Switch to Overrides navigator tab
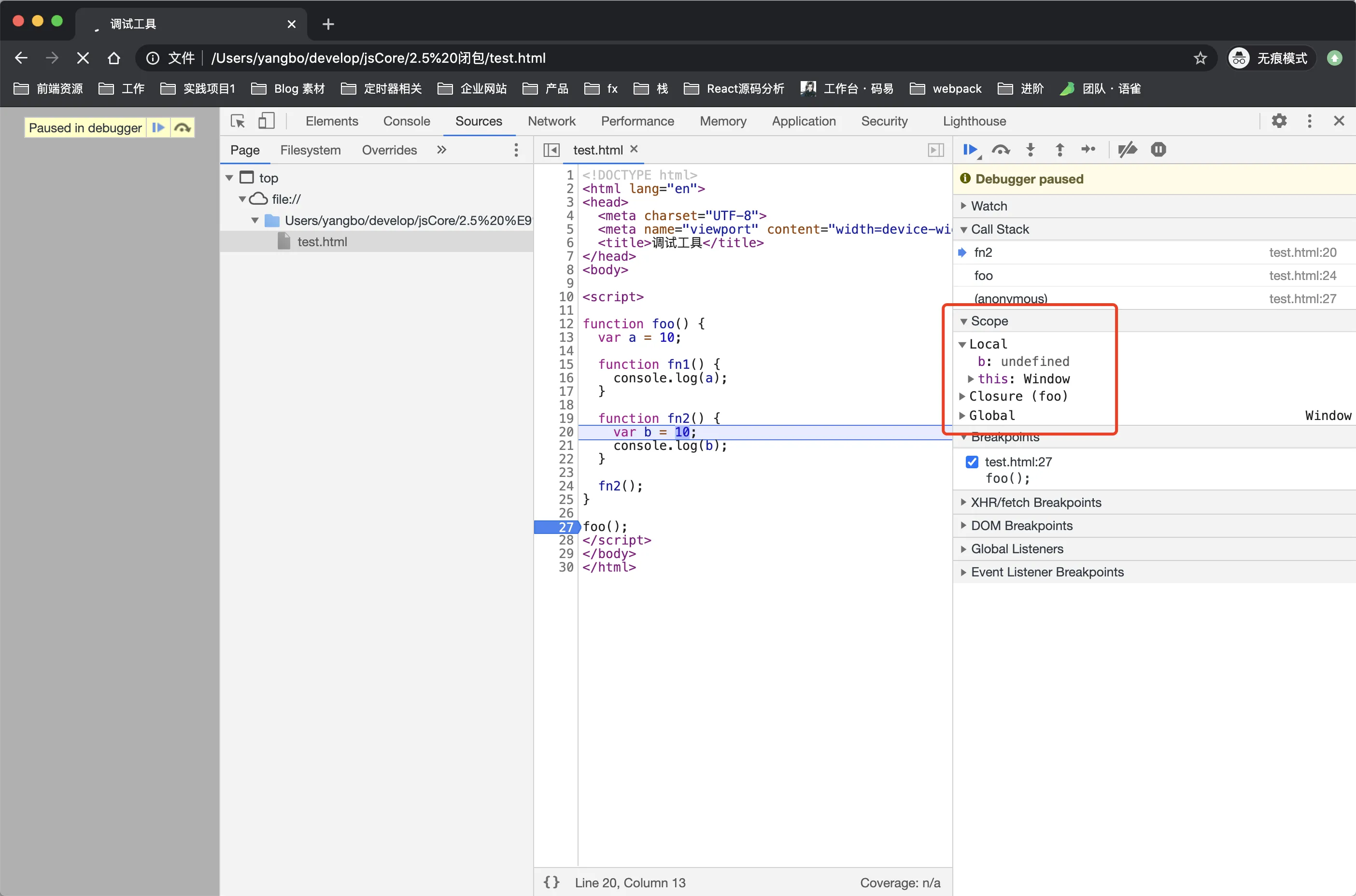The image size is (1356, 896). point(389,150)
